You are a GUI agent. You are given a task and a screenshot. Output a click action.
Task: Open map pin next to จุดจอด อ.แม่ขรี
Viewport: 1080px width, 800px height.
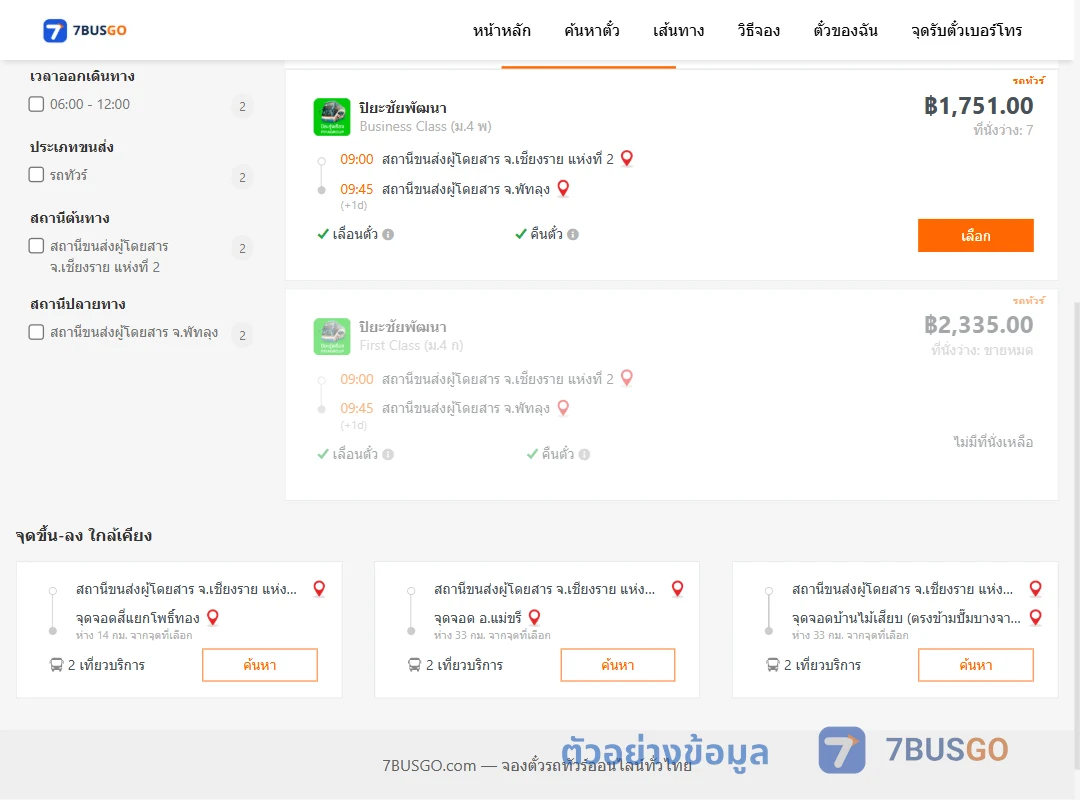coord(534,617)
